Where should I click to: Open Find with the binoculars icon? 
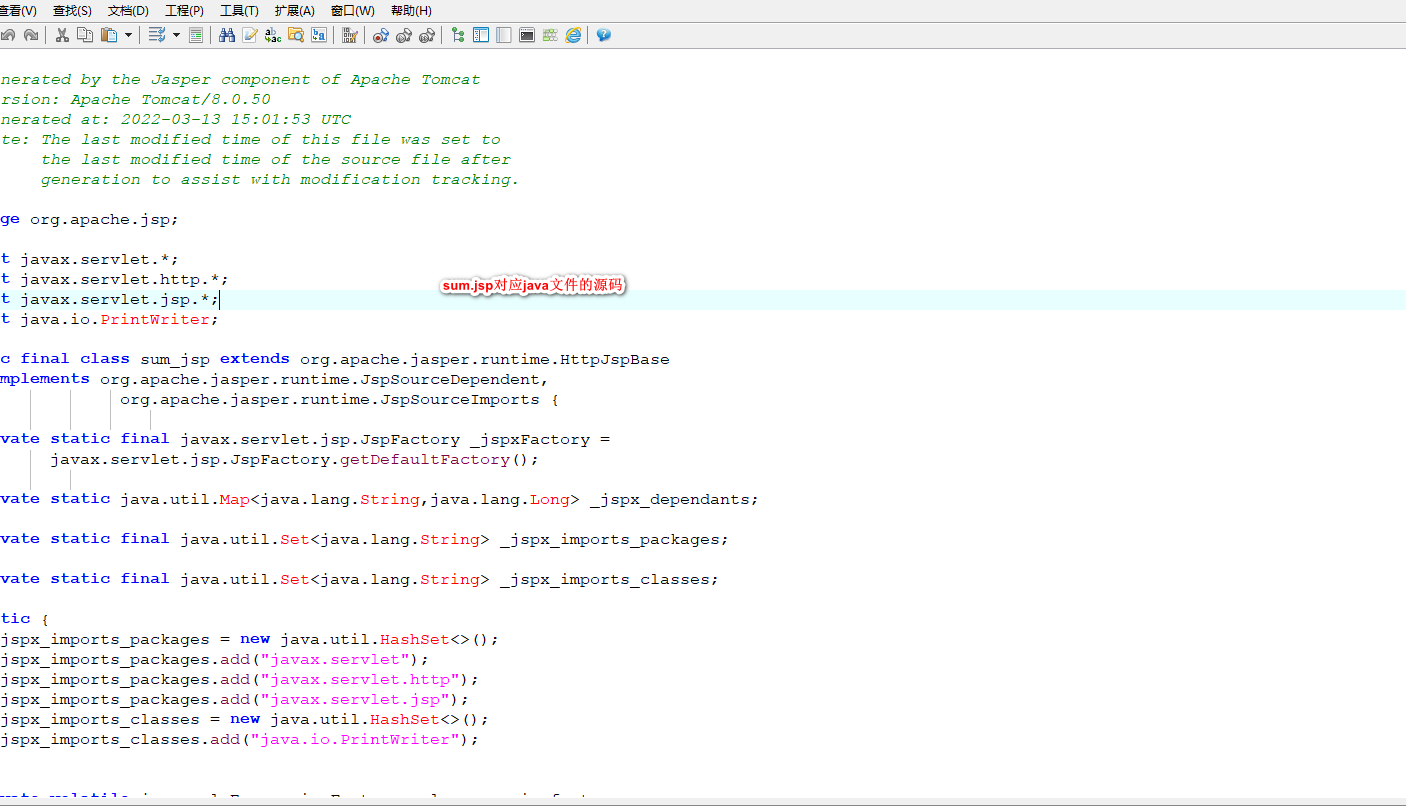point(227,35)
